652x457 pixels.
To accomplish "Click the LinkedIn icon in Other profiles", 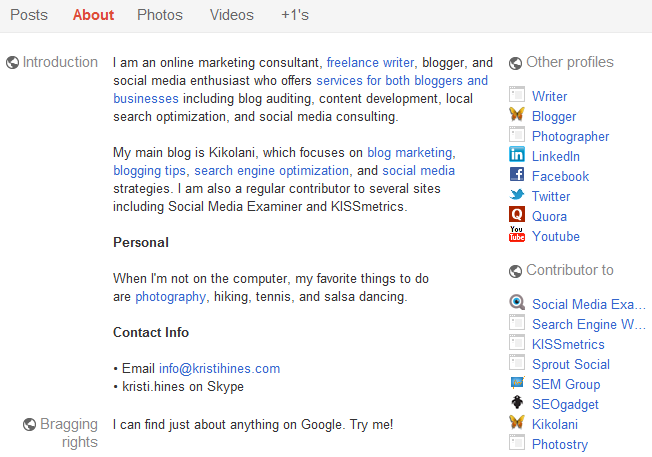I will point(517,154).
